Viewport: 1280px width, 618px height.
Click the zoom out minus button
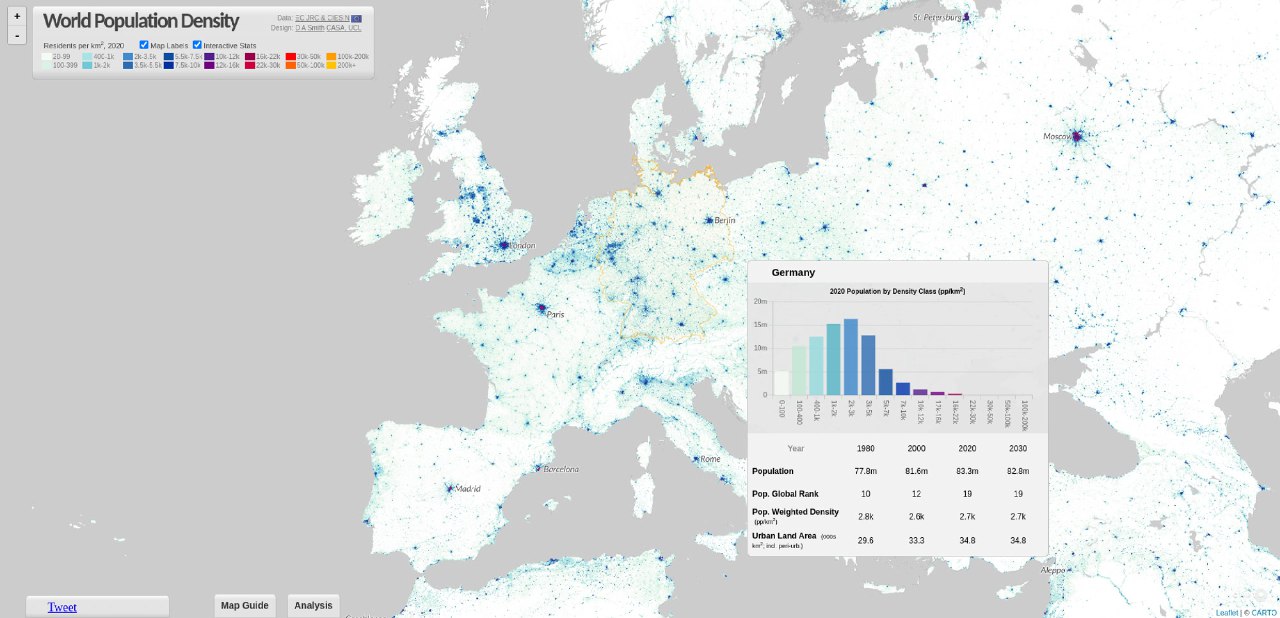(17, 36)
